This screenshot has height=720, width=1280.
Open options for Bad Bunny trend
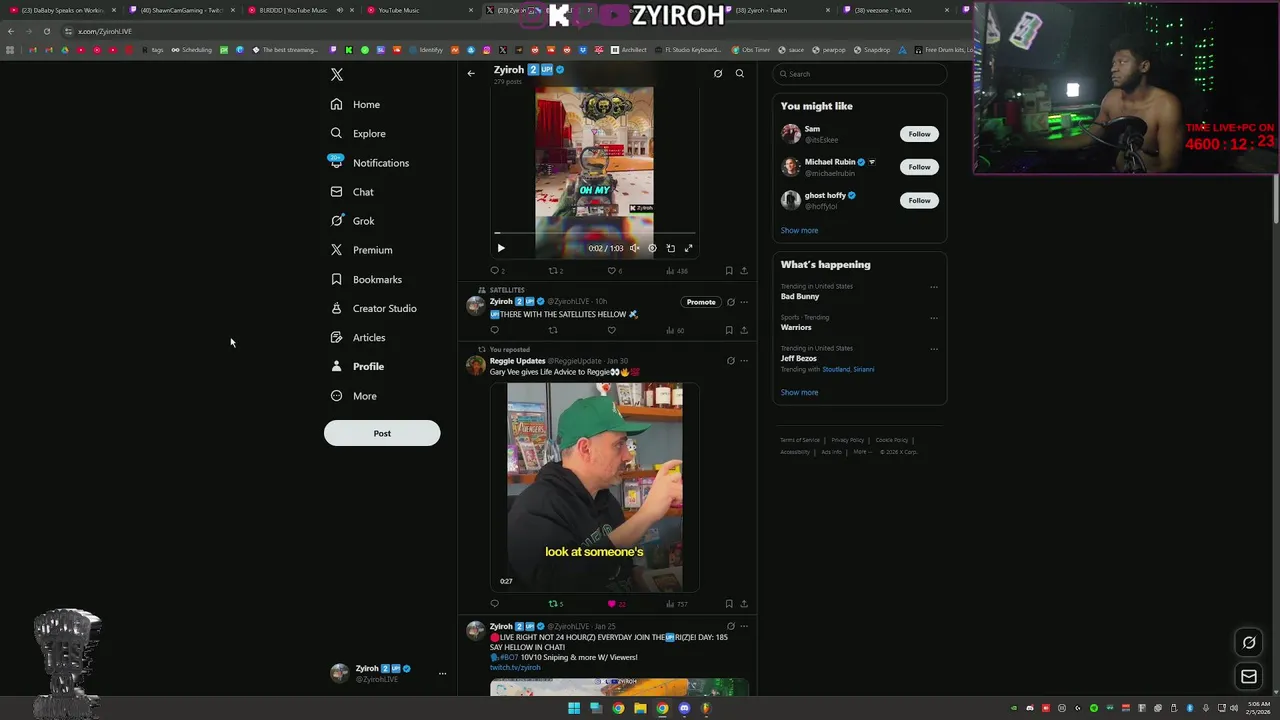[934, 287]
